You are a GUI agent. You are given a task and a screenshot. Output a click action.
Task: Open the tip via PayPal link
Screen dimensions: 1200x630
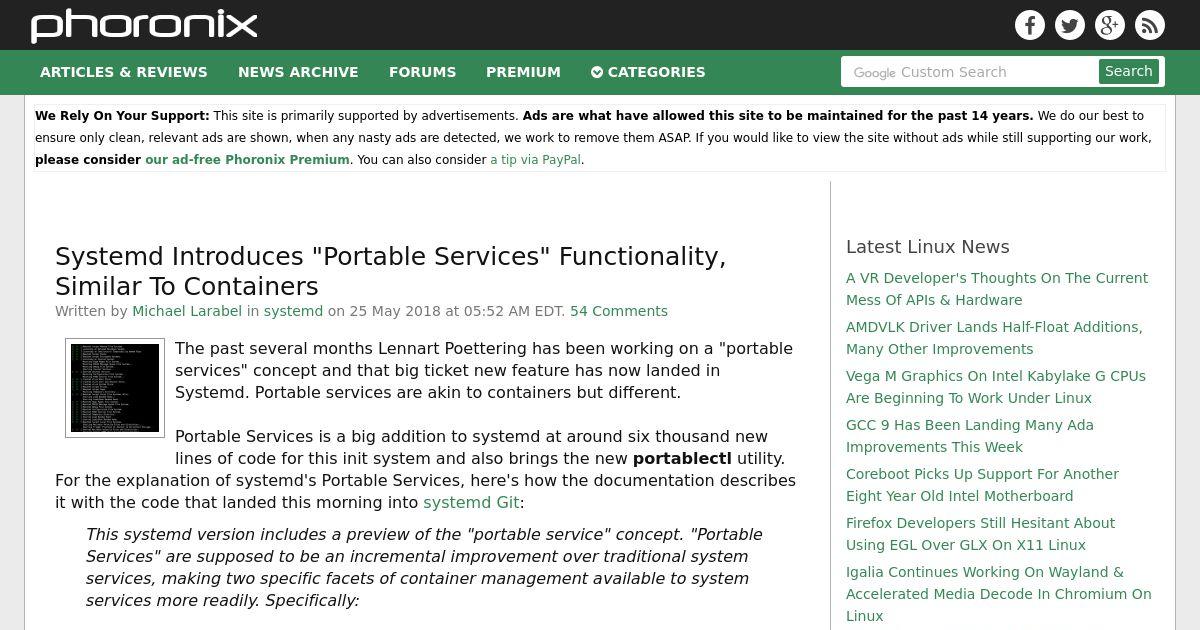(x=535, y=160)
